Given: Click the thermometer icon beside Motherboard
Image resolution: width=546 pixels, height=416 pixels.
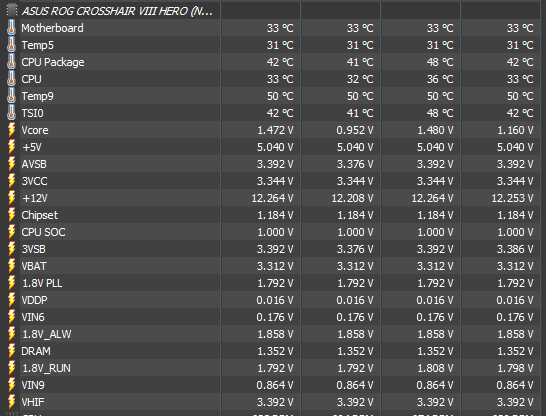Looking at the screenshot, I should [x=11, y=28].
